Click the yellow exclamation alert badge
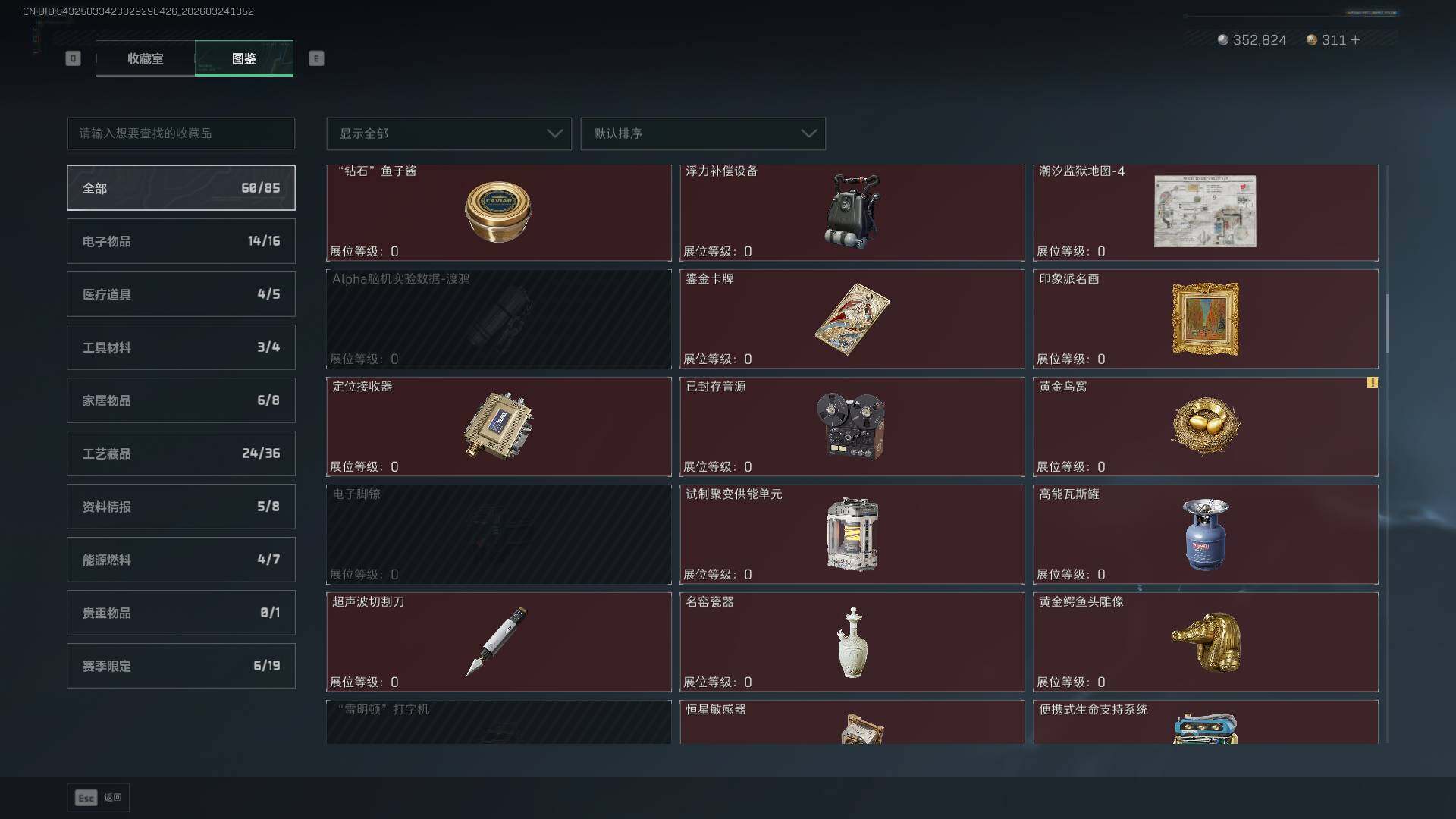The image size is (1456, 819). (1372, 382)
